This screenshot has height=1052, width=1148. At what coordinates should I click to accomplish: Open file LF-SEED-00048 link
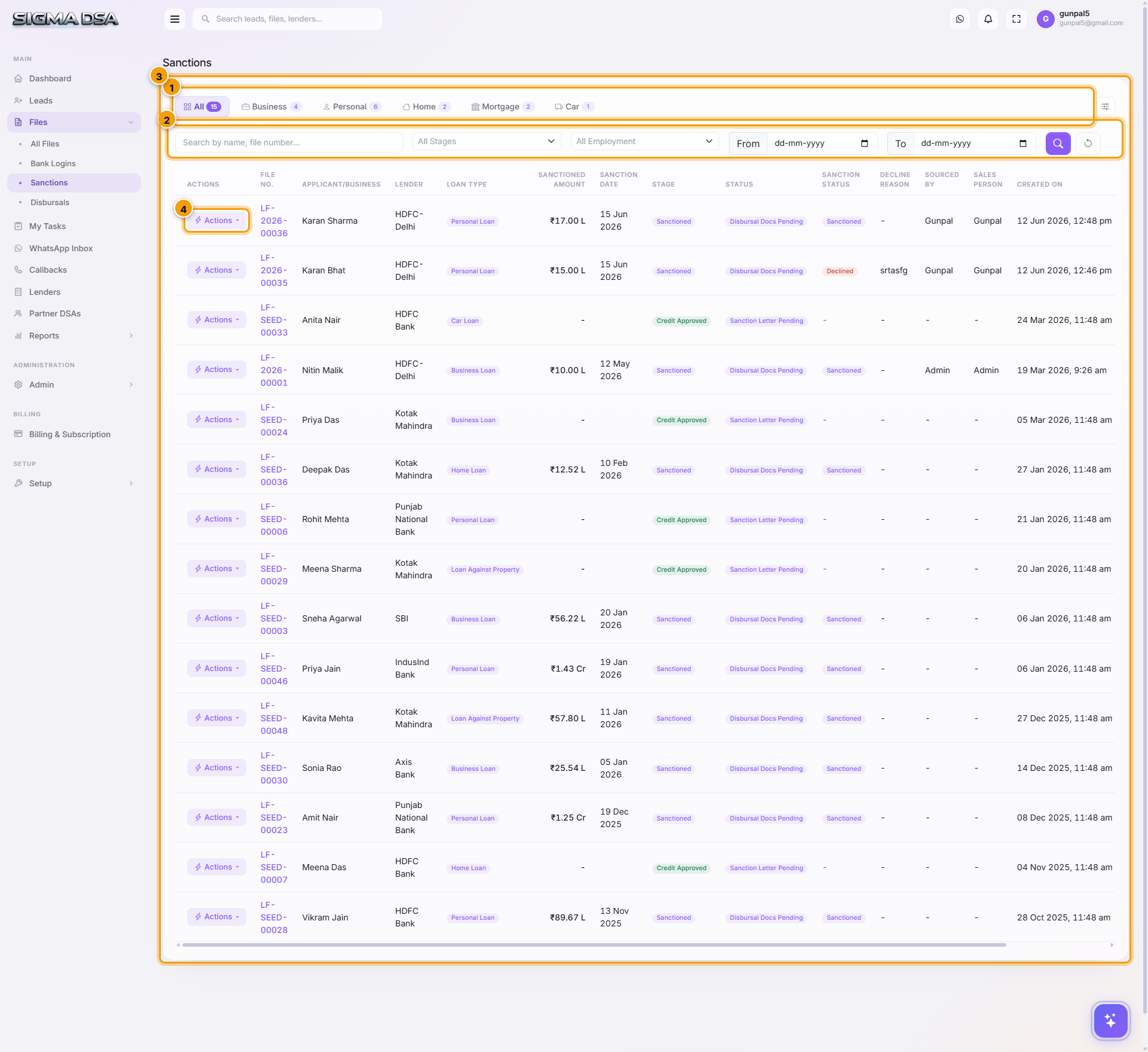click(x=274, y=718)
